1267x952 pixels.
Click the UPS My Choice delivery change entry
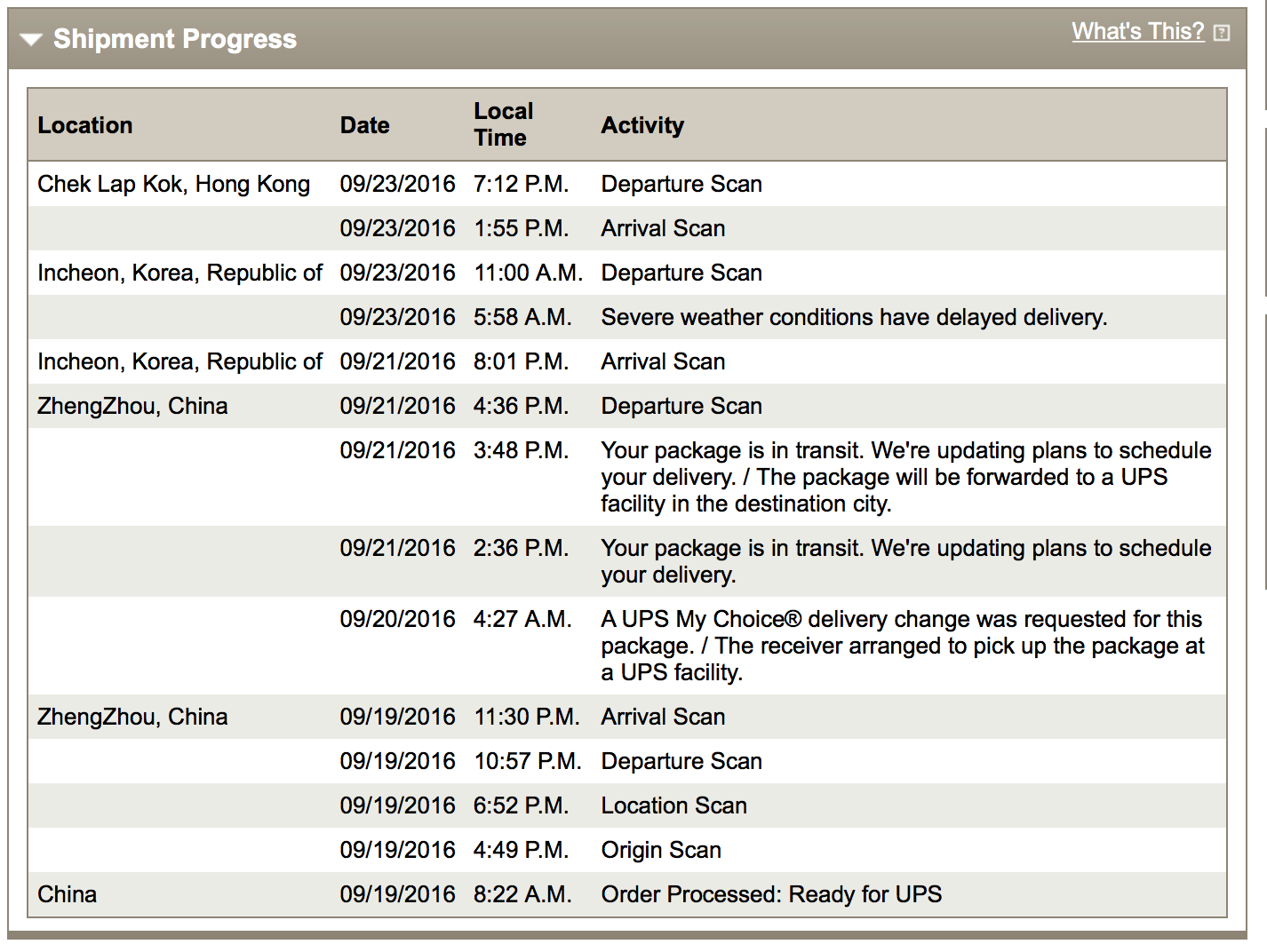[903, 646]
